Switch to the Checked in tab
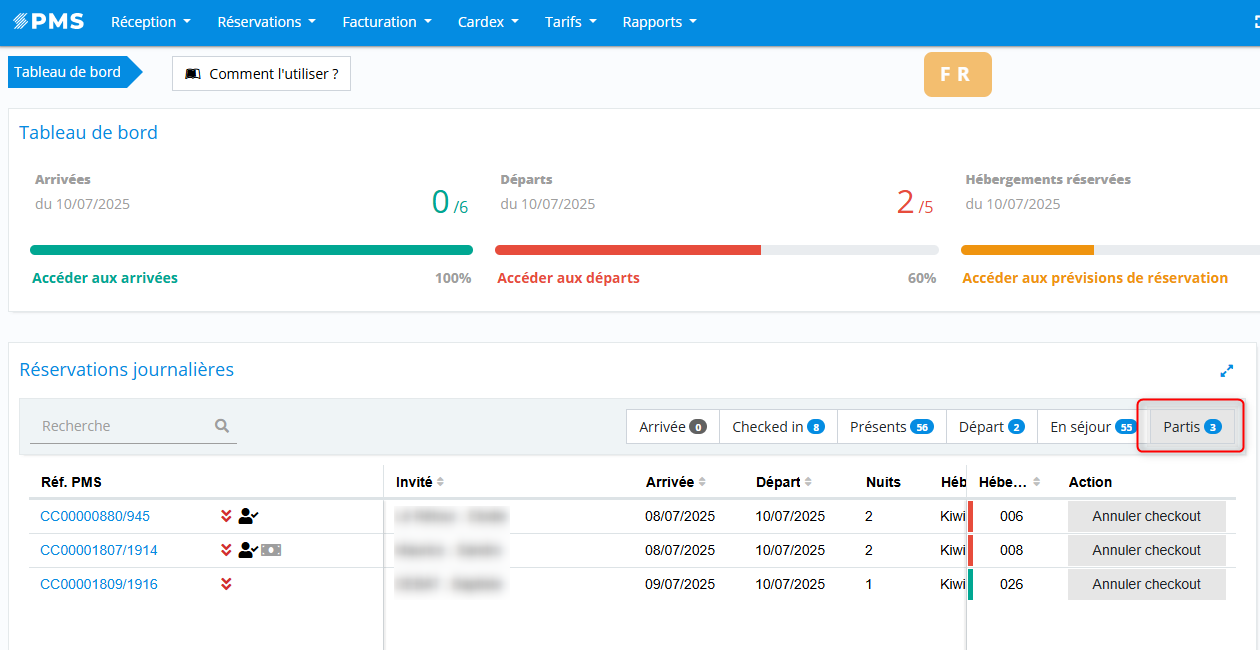The width and height of the screenshot is (1260, 650). 777,427
